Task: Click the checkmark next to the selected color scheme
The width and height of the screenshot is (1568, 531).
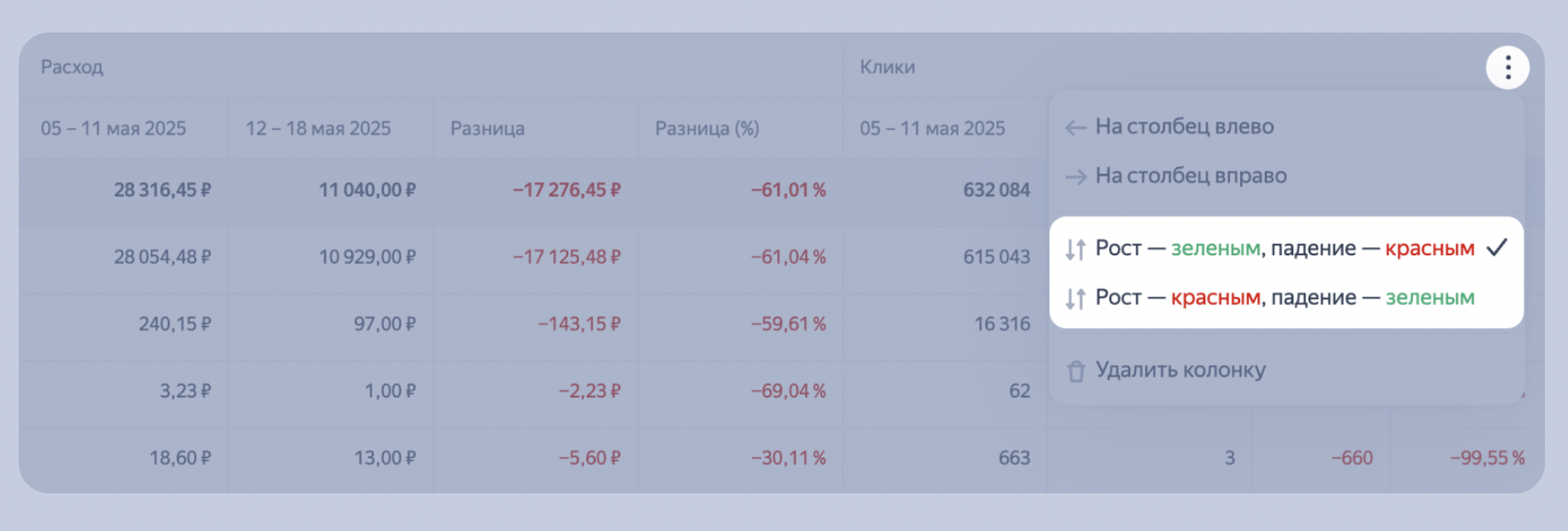Action: tap(1496, 248)
